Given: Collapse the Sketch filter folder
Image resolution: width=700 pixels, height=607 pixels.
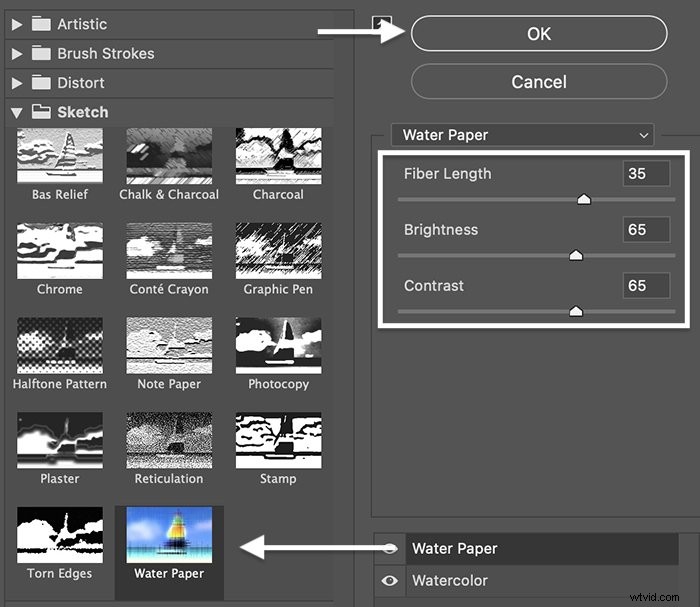Looking at the screenshot, I should click(x=17, y=112).
